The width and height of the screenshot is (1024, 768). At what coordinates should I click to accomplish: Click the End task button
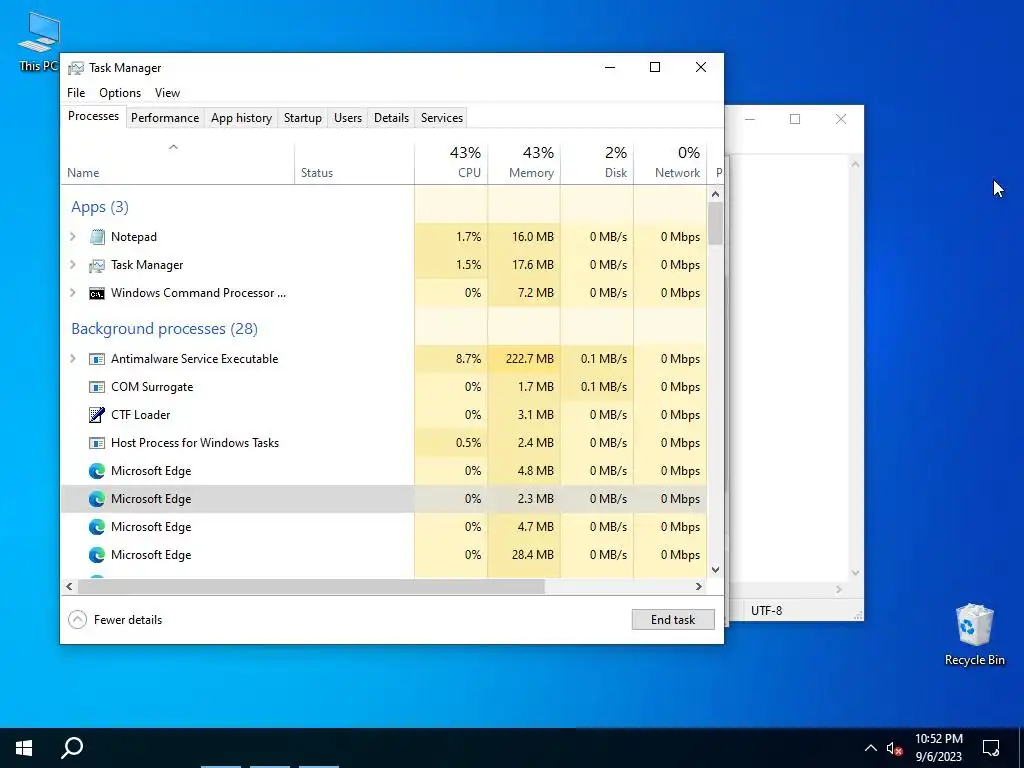coord(673,620)
